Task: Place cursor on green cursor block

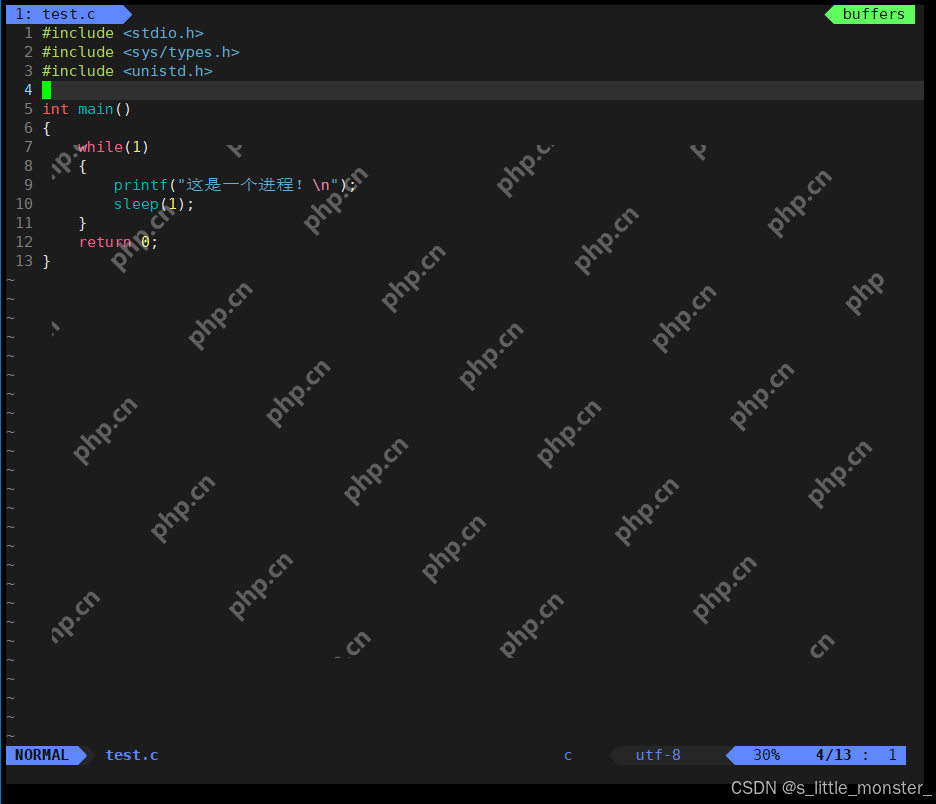Action: tap(47, 90)
